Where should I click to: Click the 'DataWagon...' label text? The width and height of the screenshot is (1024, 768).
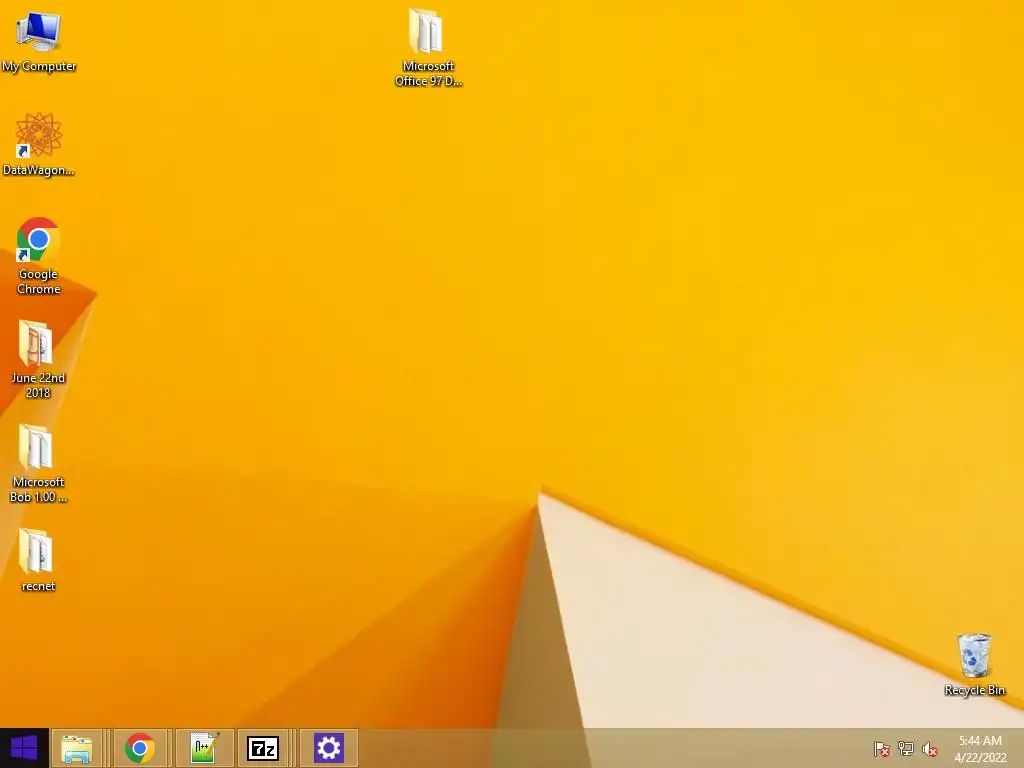39,170
